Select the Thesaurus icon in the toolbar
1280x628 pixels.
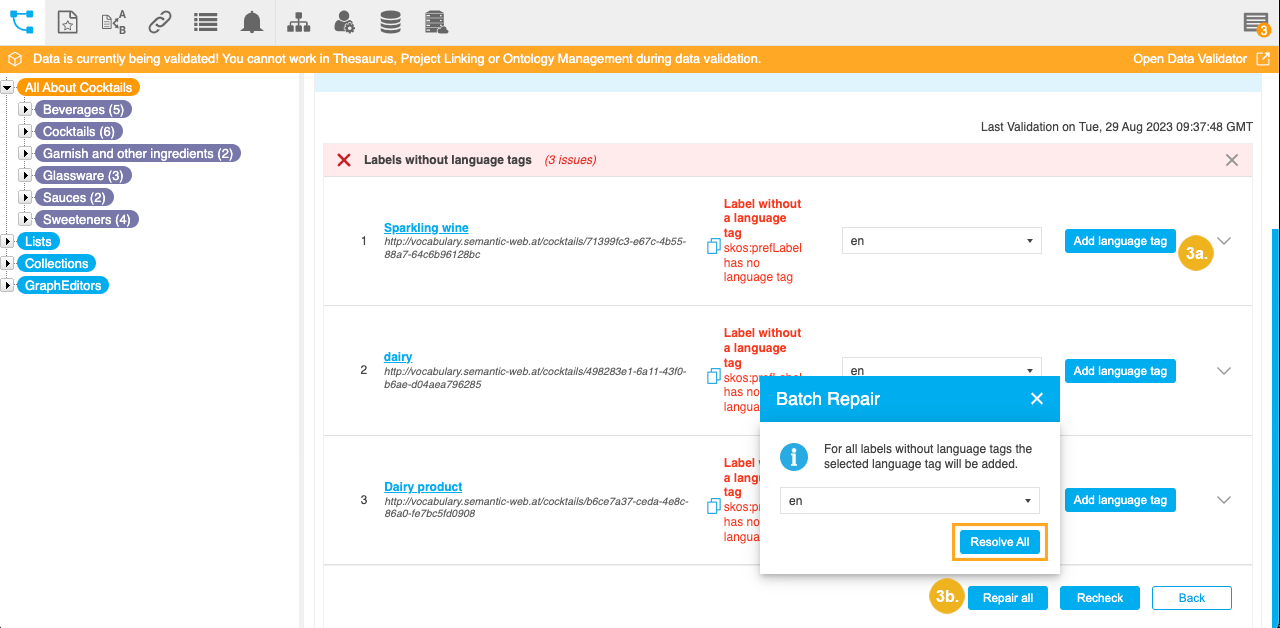click(21, 21)
